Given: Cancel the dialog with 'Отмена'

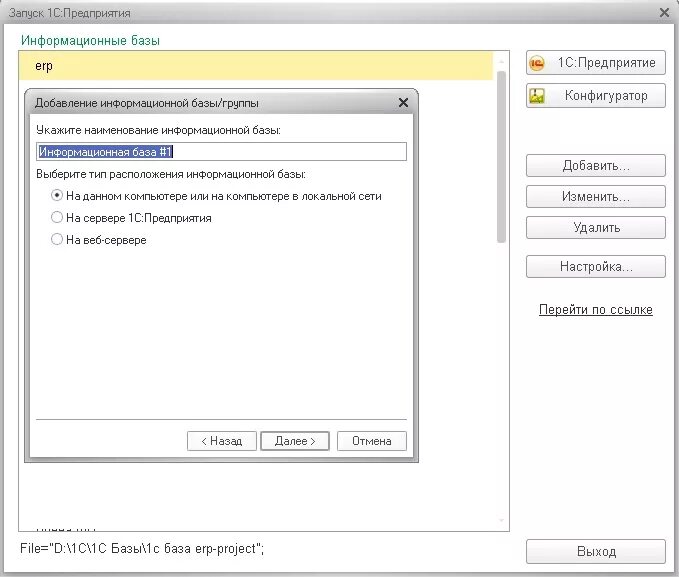Looking at the screenshot, I should [x=372, y=441].
